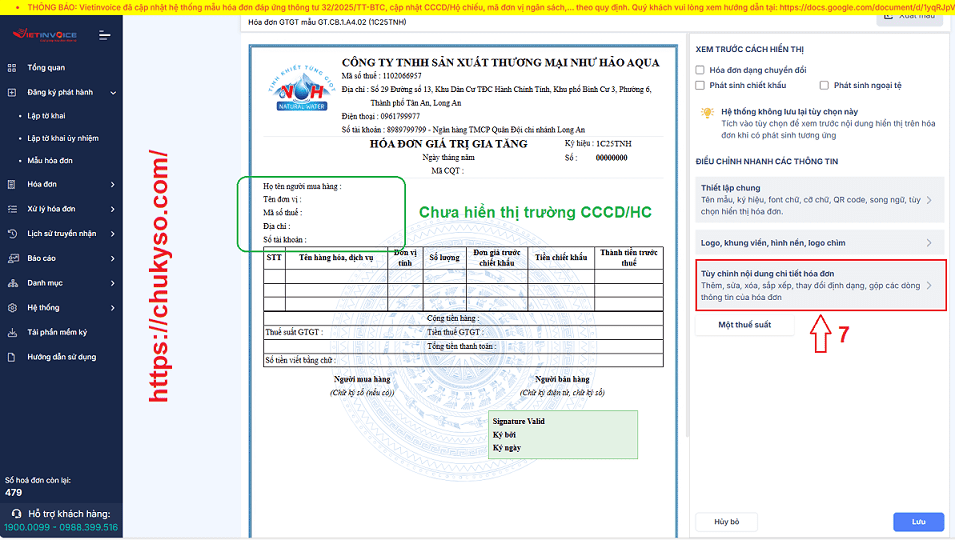Expand the Hóa đơn menu chevron
955x540 pixels.
pos(113,184)
